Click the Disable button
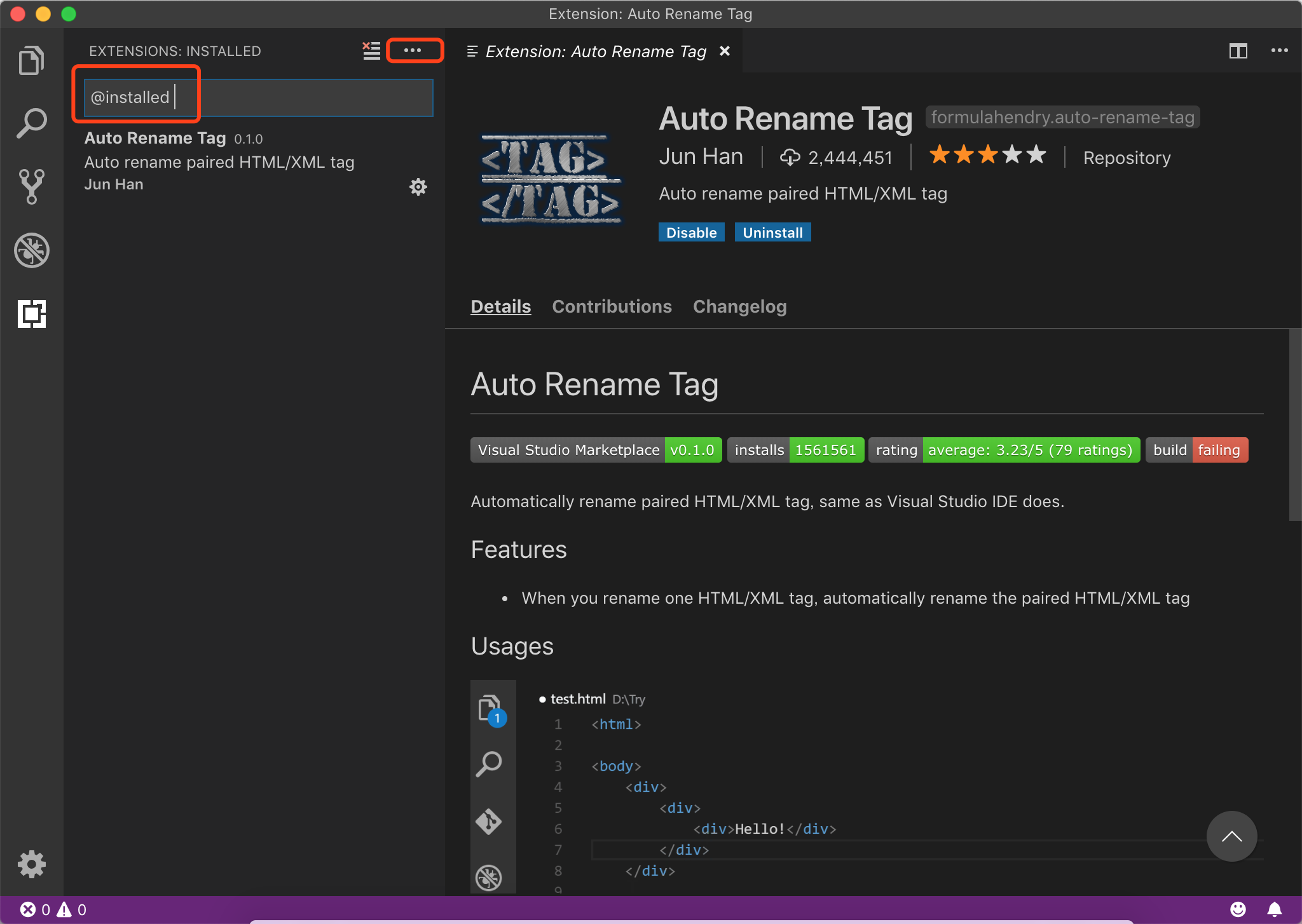This screenshot has height=924, width=1302. [691, 233]
